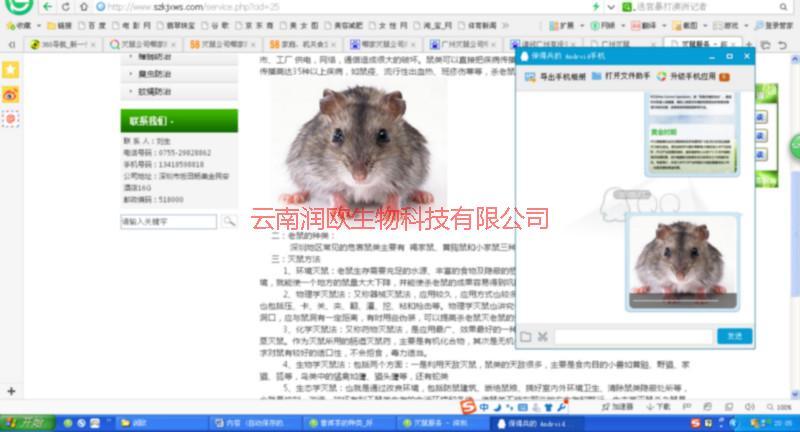Click the chat message input field
800x432 pixels.
pos(633,337)
